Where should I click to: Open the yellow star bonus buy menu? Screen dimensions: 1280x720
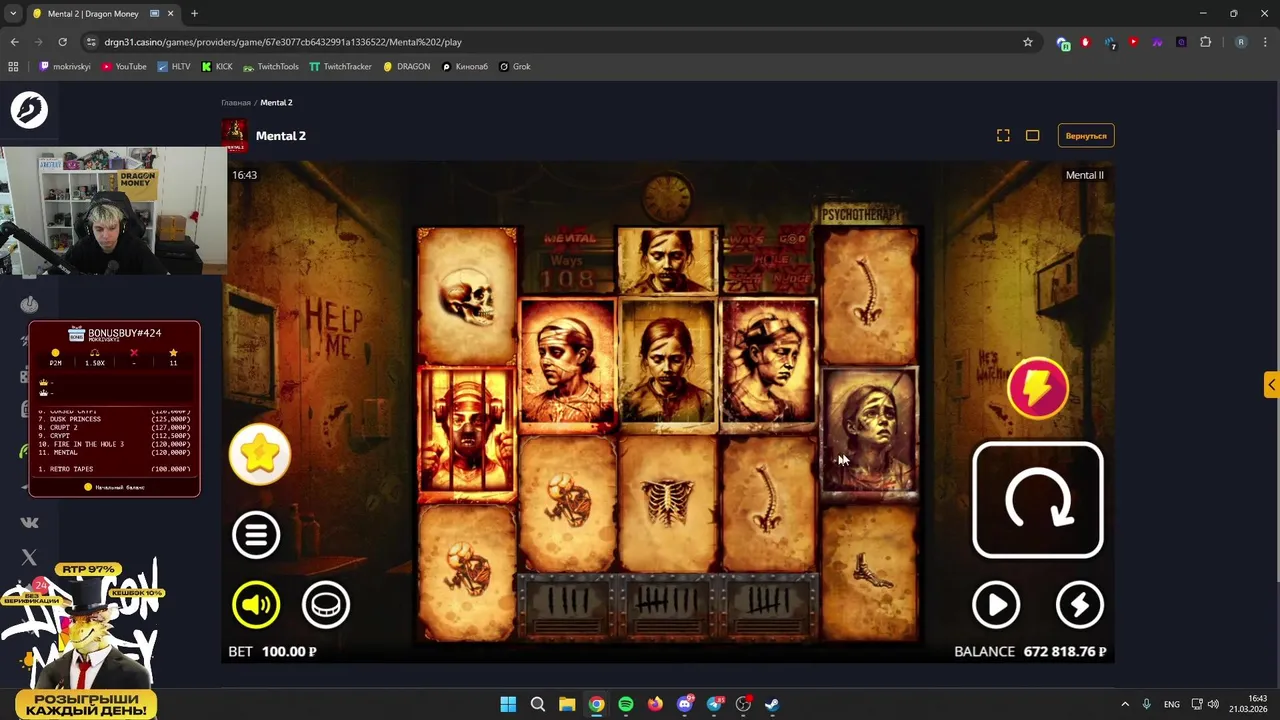[x=260, y=454]
